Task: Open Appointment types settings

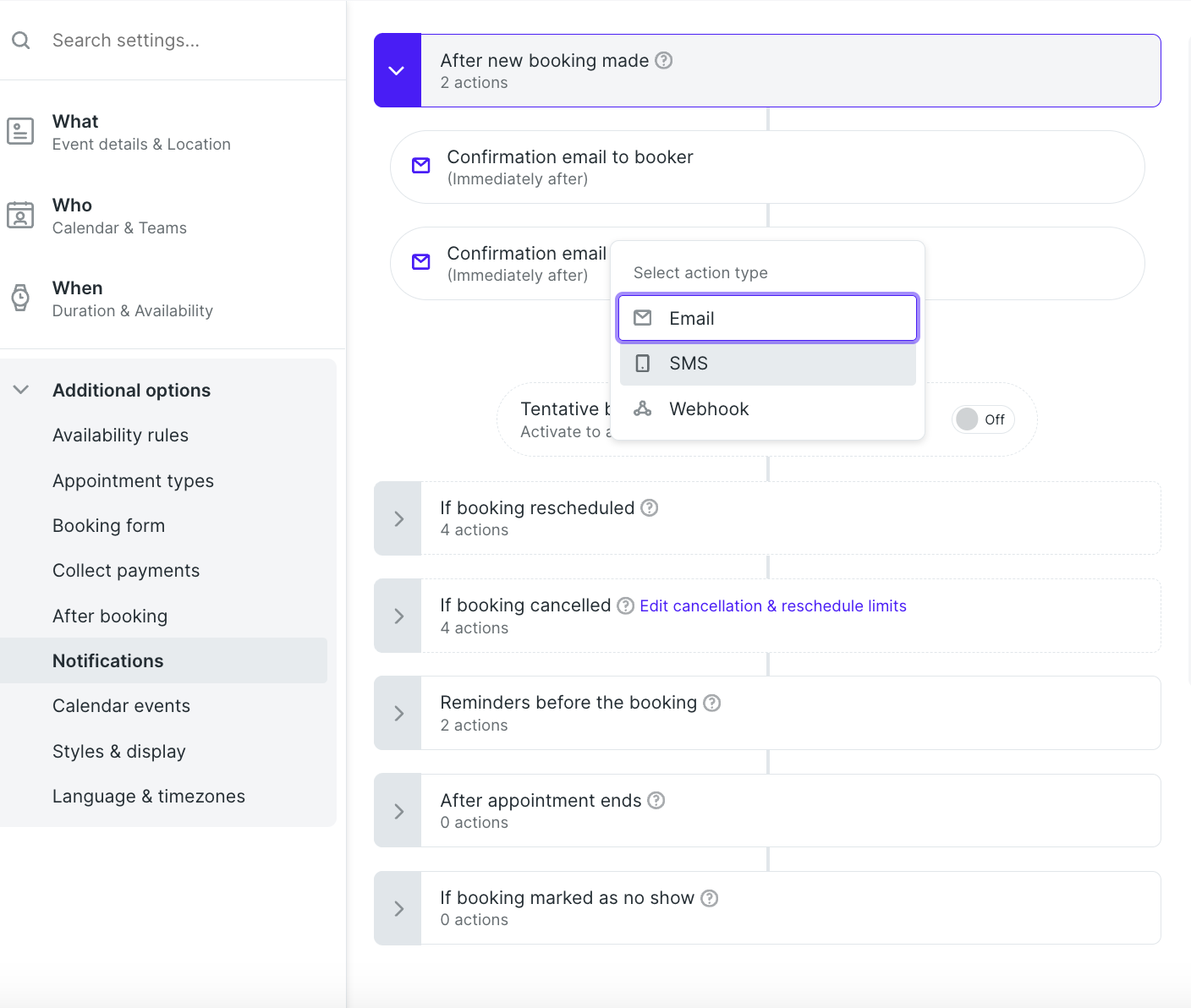Action: pyautogui.click(x=133, y=480)
